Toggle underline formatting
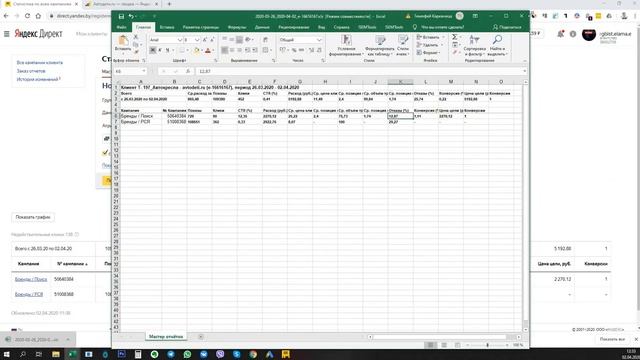The height and width of the screenshot is (360, 640). (167, 50)
